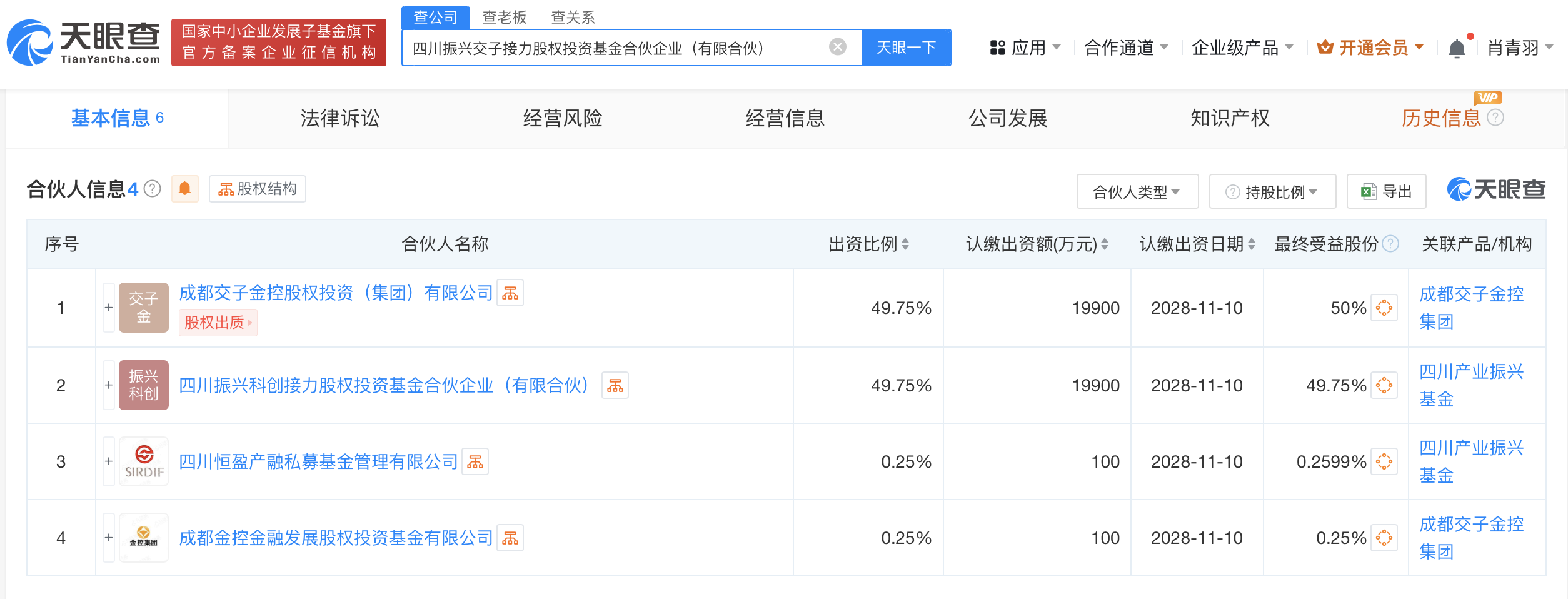
Task: Open the 持股比例 dropdown
Action: tap(1272, 192)
